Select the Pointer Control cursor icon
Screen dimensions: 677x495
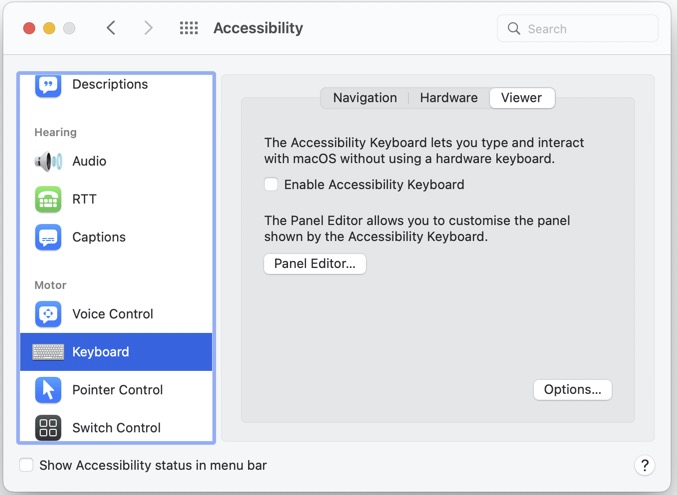[x=48, y=390]
